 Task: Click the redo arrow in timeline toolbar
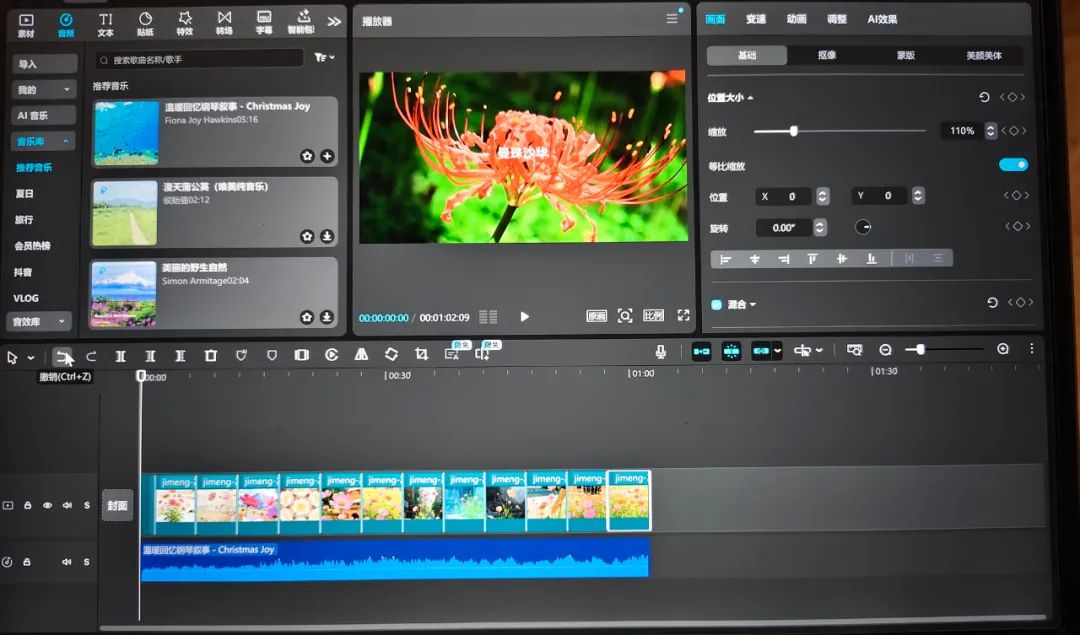pyautogui.click(x=91, y=355)
